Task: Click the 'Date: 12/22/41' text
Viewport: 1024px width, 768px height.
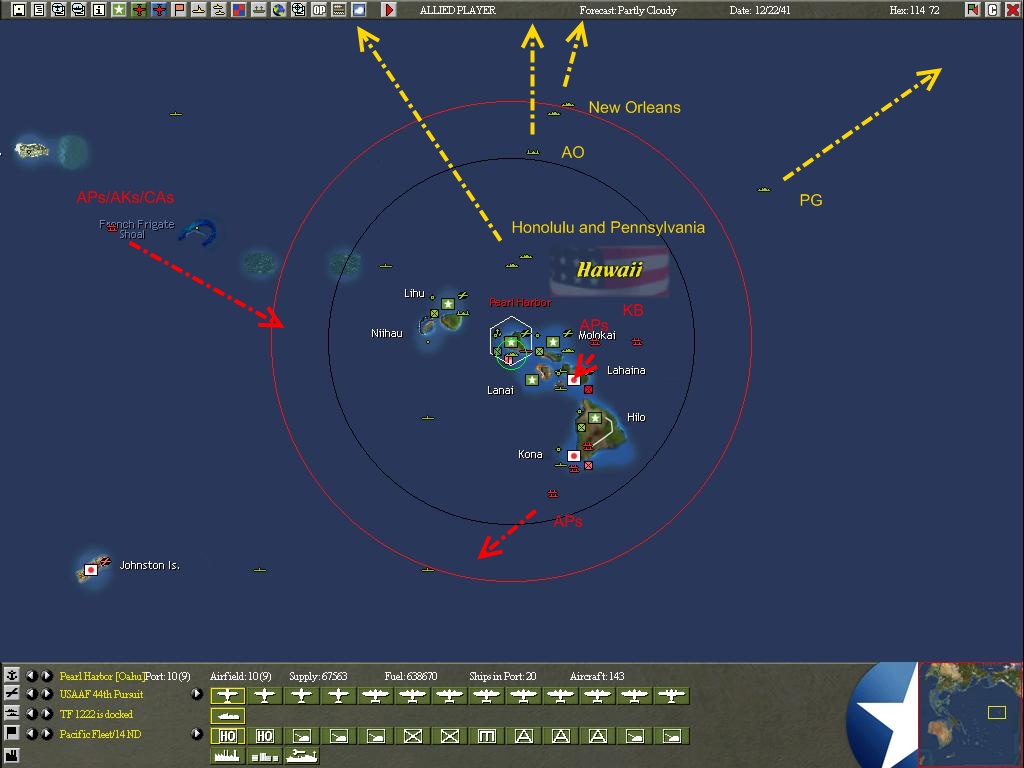Action: (x=760, y=10)
